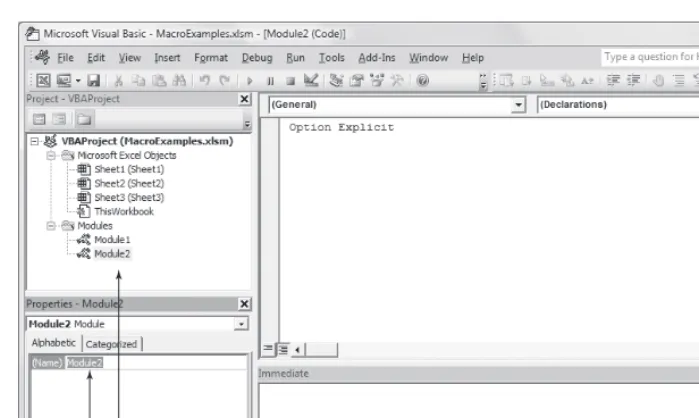Click View Code icon in Project panel
This screenshot has height=418, width=699.
(x=39, y=119)
